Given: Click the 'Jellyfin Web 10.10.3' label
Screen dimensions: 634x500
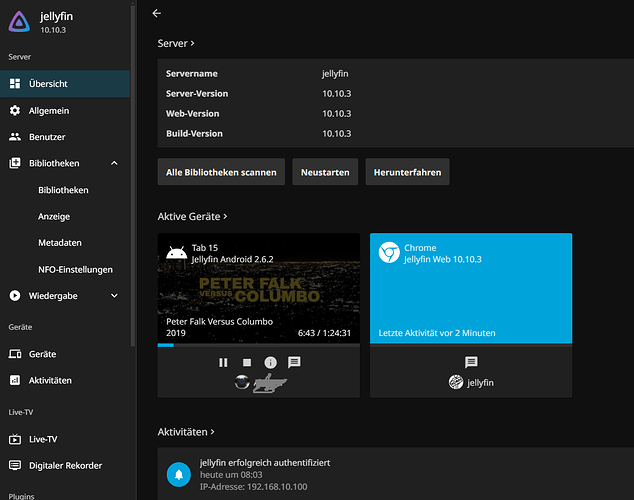Looking at the screenshot, I should 443,259.
